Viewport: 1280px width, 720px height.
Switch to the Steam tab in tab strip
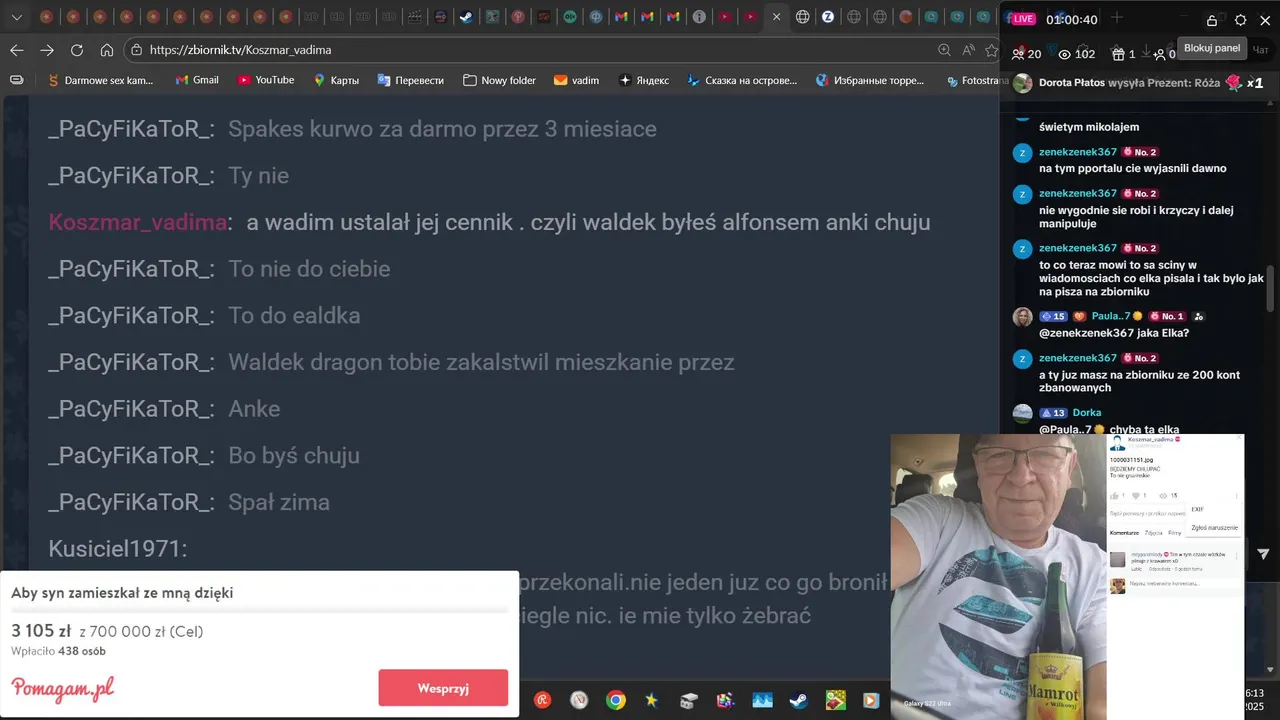(x=466, y=17)
